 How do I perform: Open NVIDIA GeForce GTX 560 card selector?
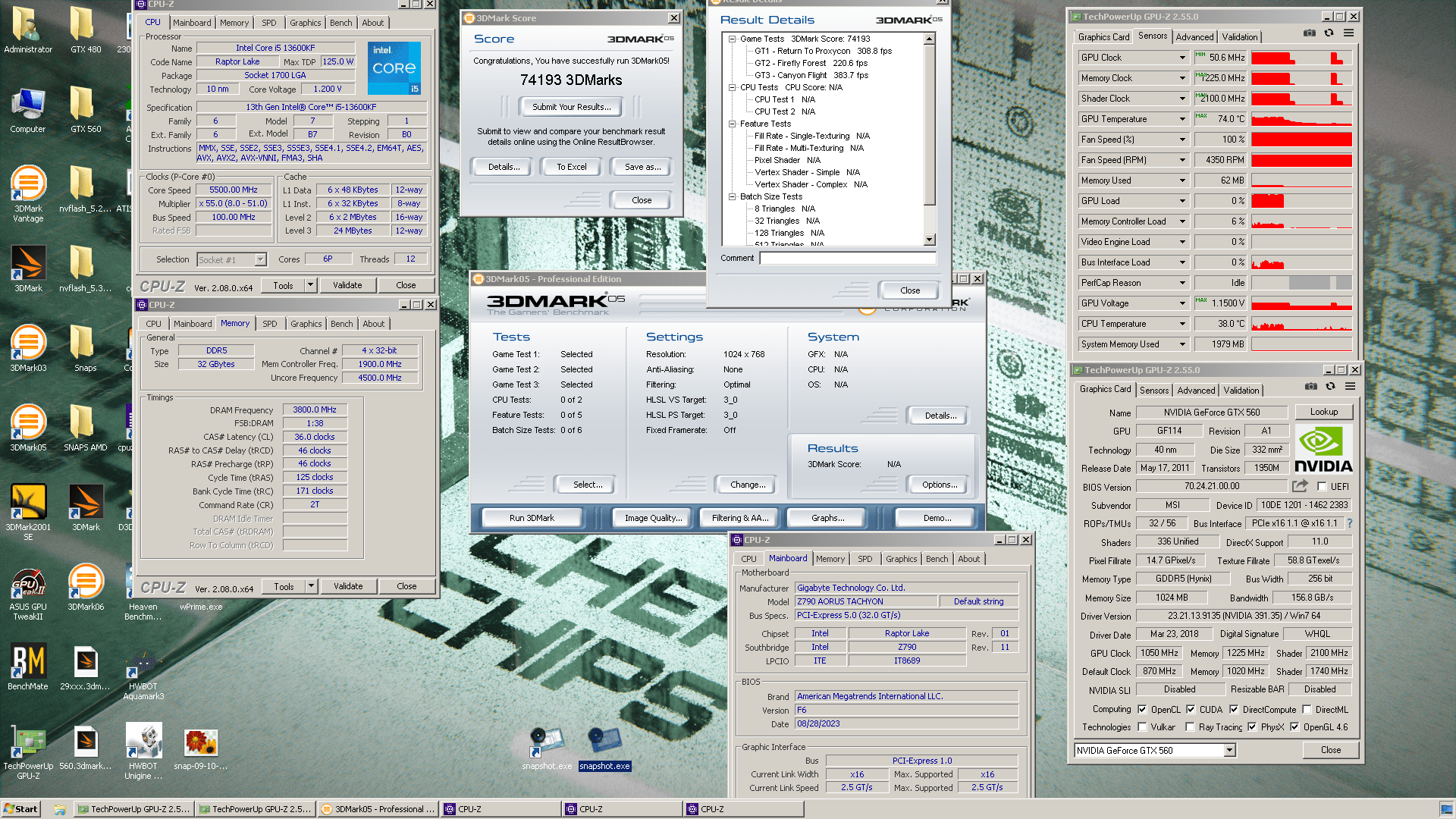(x=1155, y=750)
